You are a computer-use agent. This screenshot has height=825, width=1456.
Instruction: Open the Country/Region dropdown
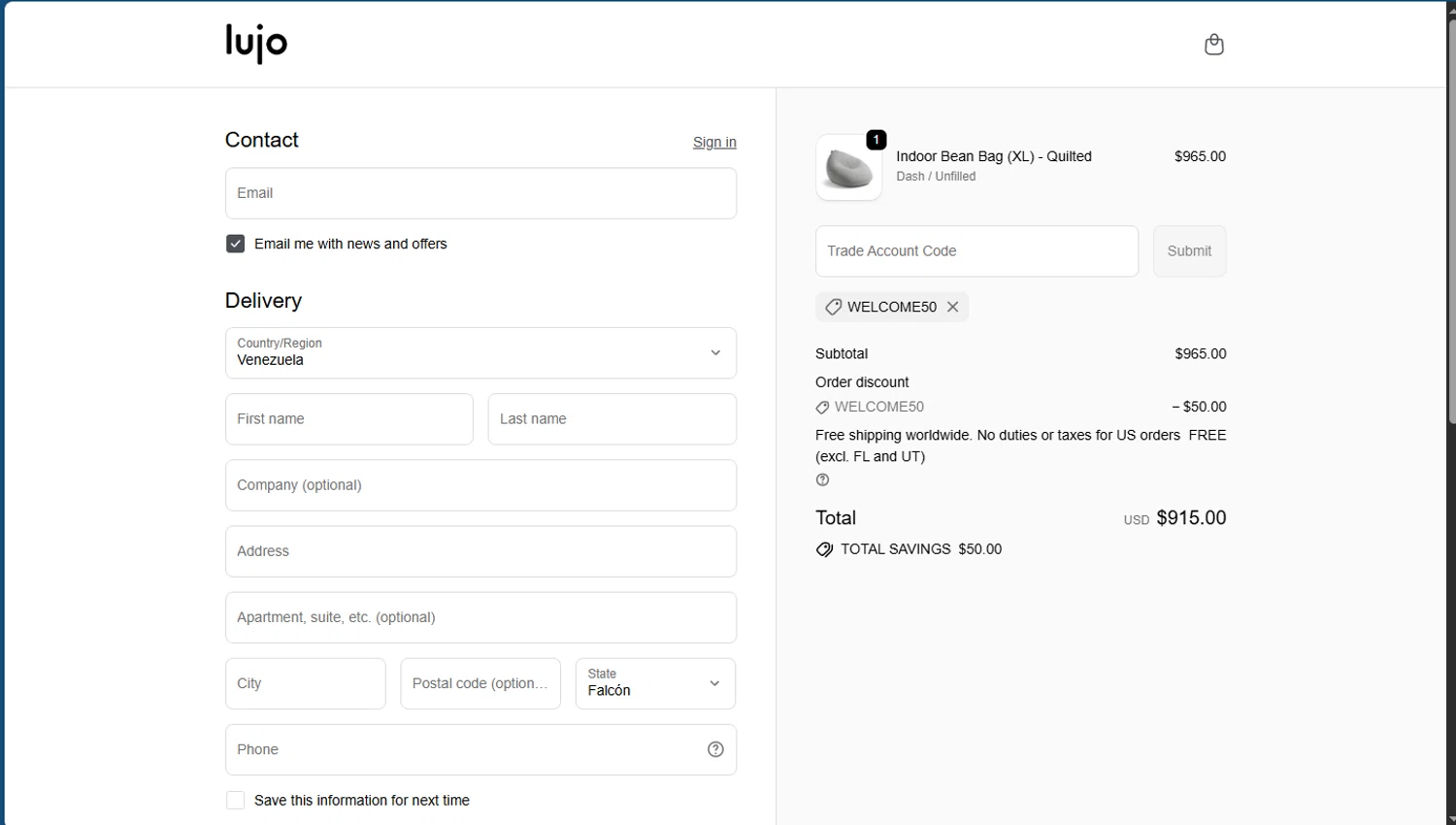[480, 353]
